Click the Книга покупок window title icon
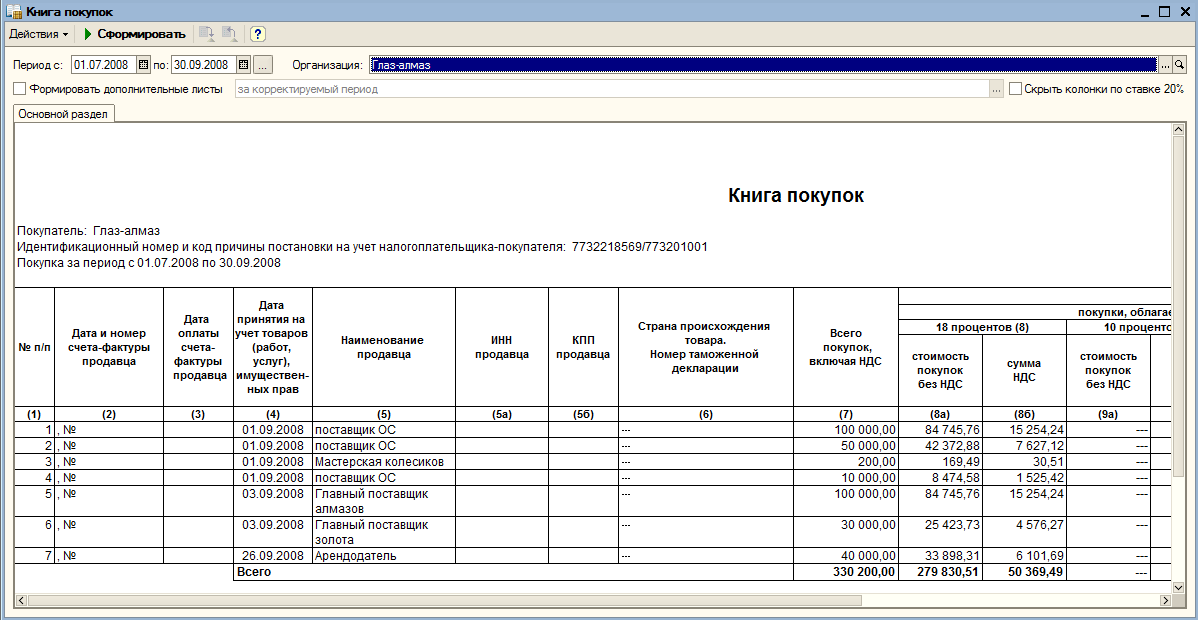This screenshot has height=620, width=1198. tap(13, 11)
